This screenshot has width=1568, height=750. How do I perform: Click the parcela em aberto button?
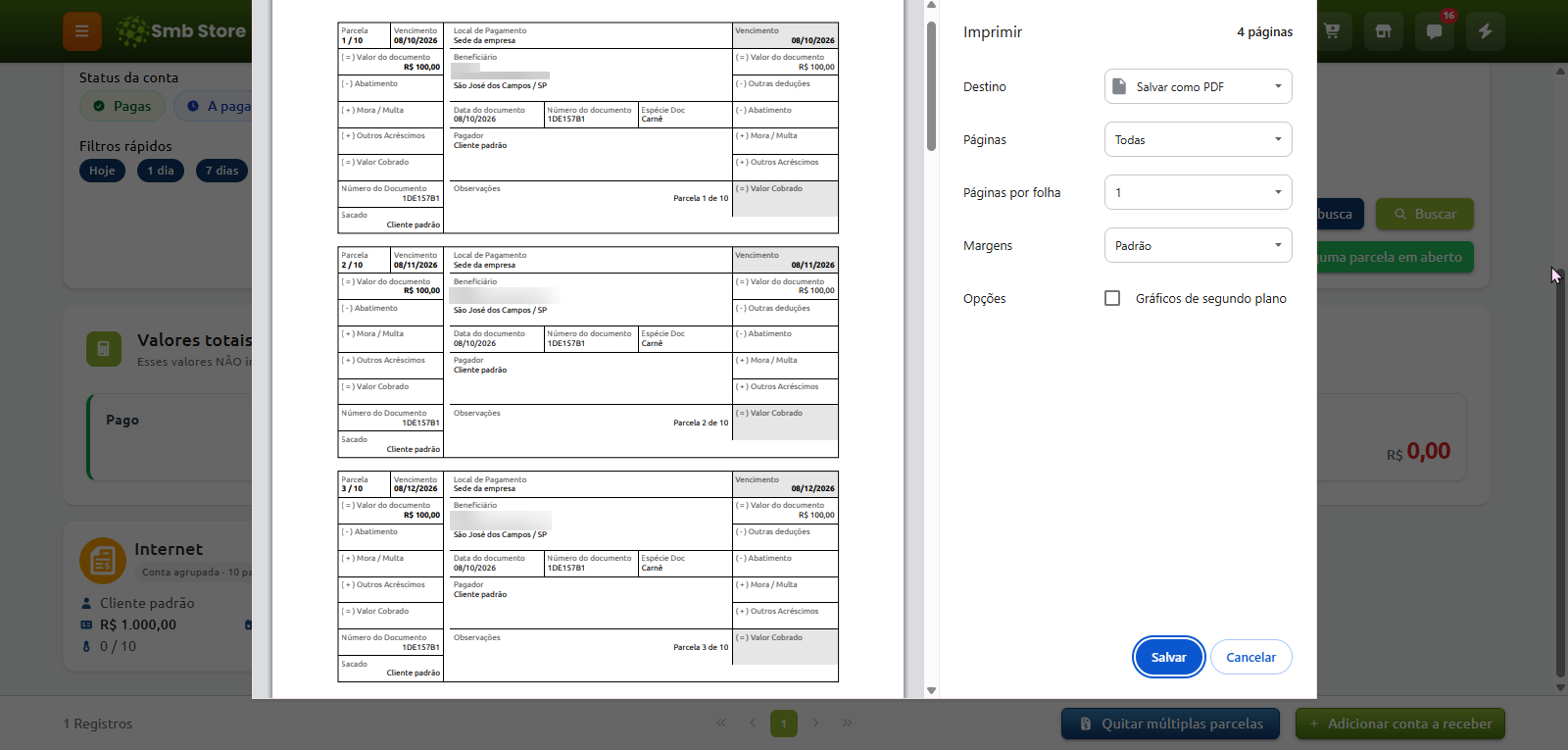pyautogui.click(x=1396, y=257)
